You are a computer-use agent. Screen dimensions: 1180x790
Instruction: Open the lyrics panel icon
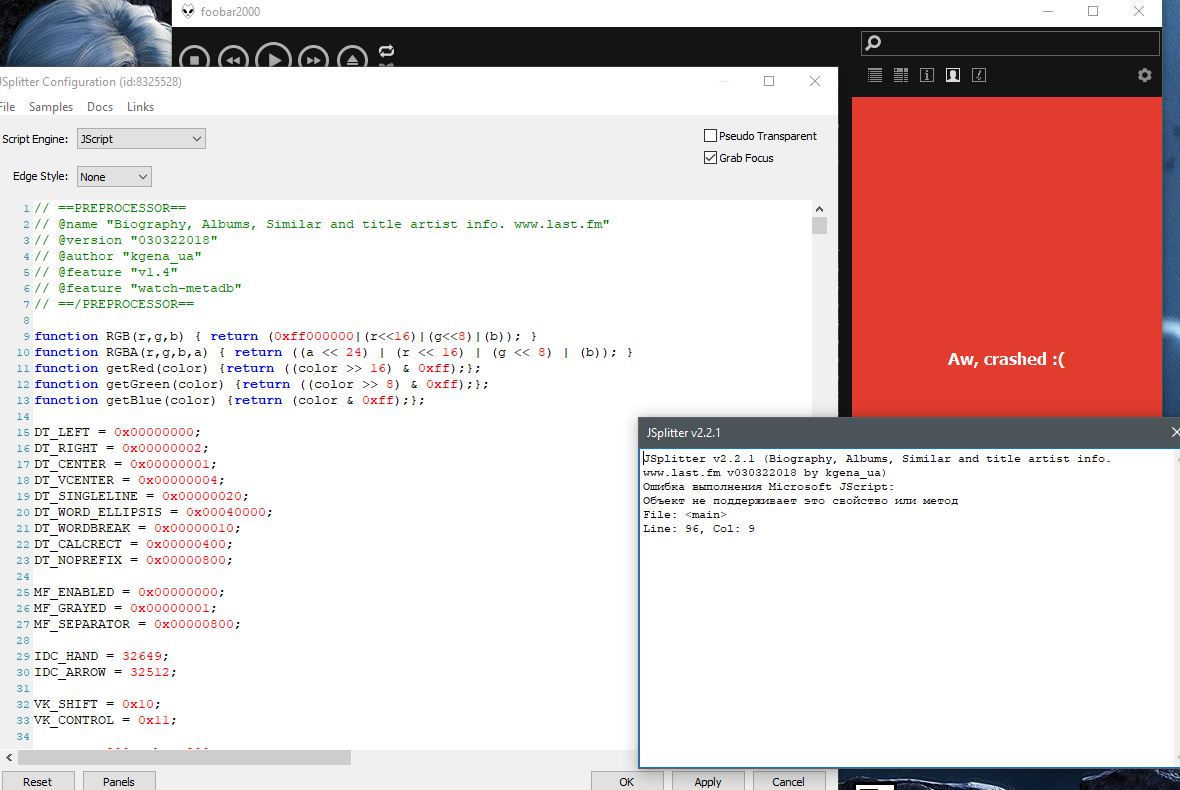tap(979, 75)
